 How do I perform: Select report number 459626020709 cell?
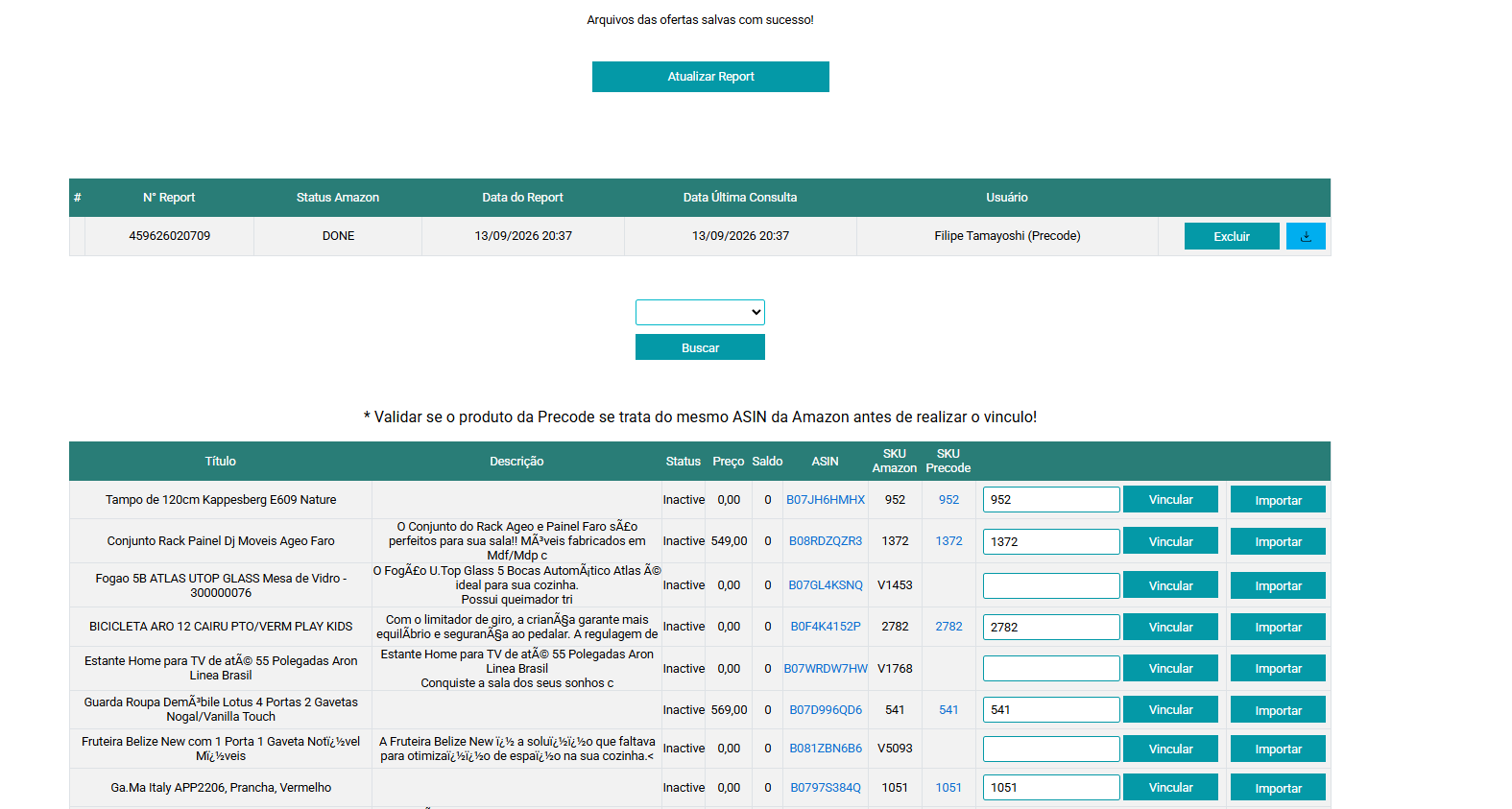click(169, 236)
